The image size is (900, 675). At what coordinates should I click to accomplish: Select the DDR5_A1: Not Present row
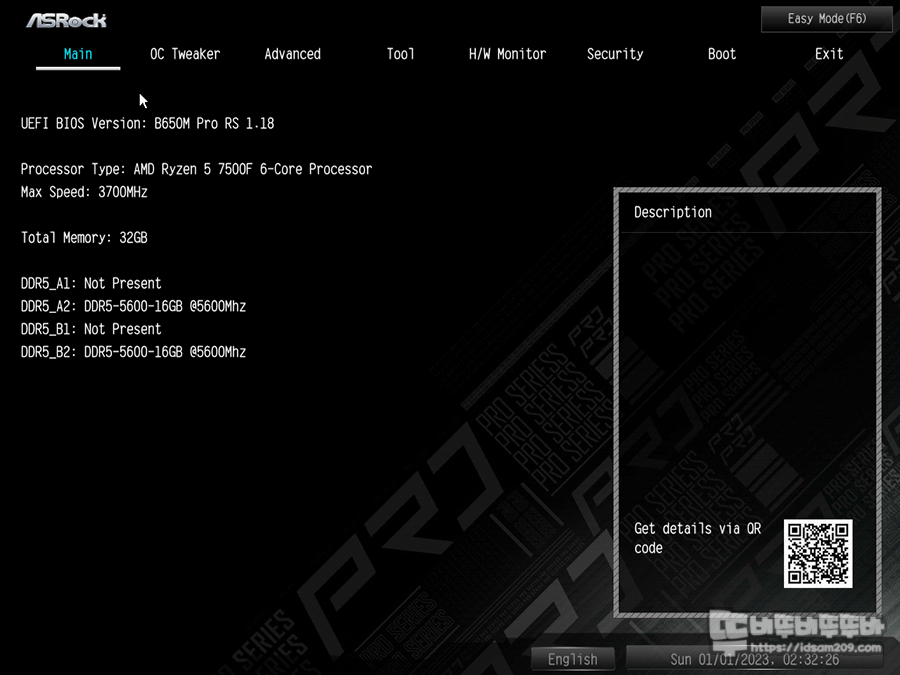point(91,284)
